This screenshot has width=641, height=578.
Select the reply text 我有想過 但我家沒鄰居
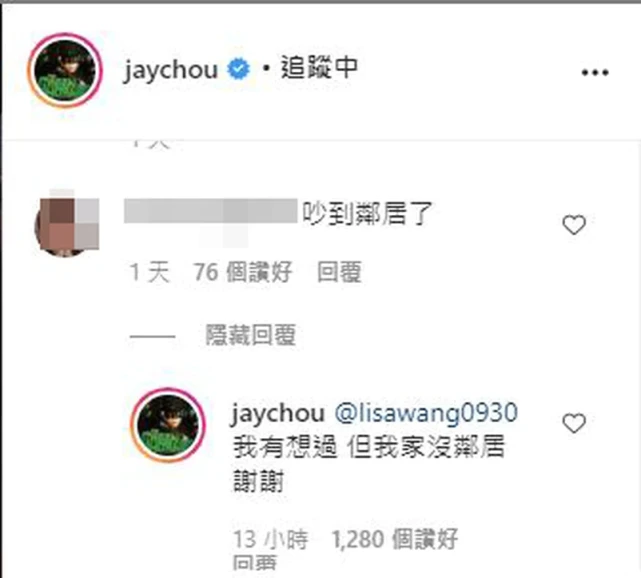[x=369, y=447]
